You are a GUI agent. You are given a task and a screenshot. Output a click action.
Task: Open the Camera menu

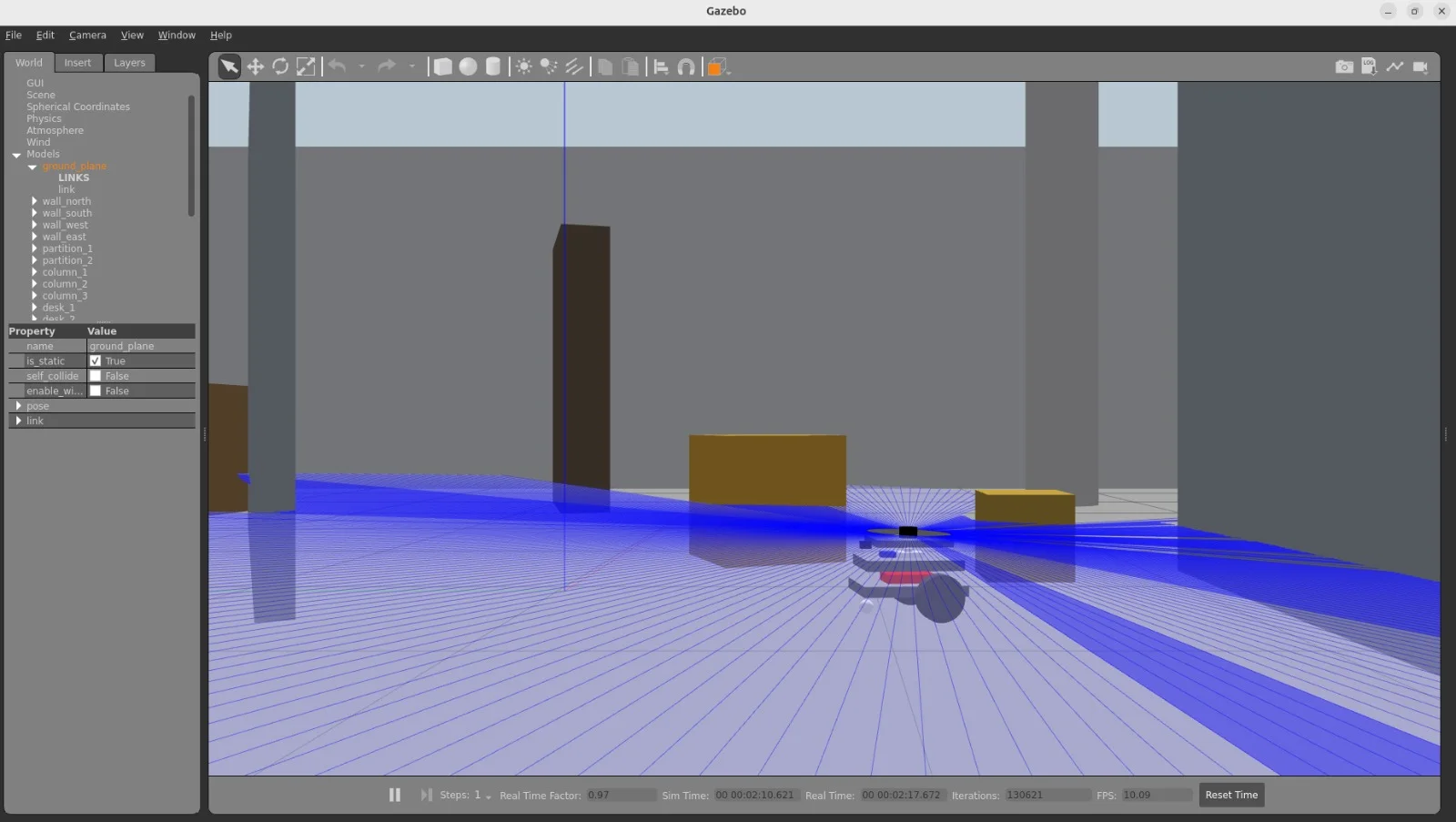[x=87, y=35]
